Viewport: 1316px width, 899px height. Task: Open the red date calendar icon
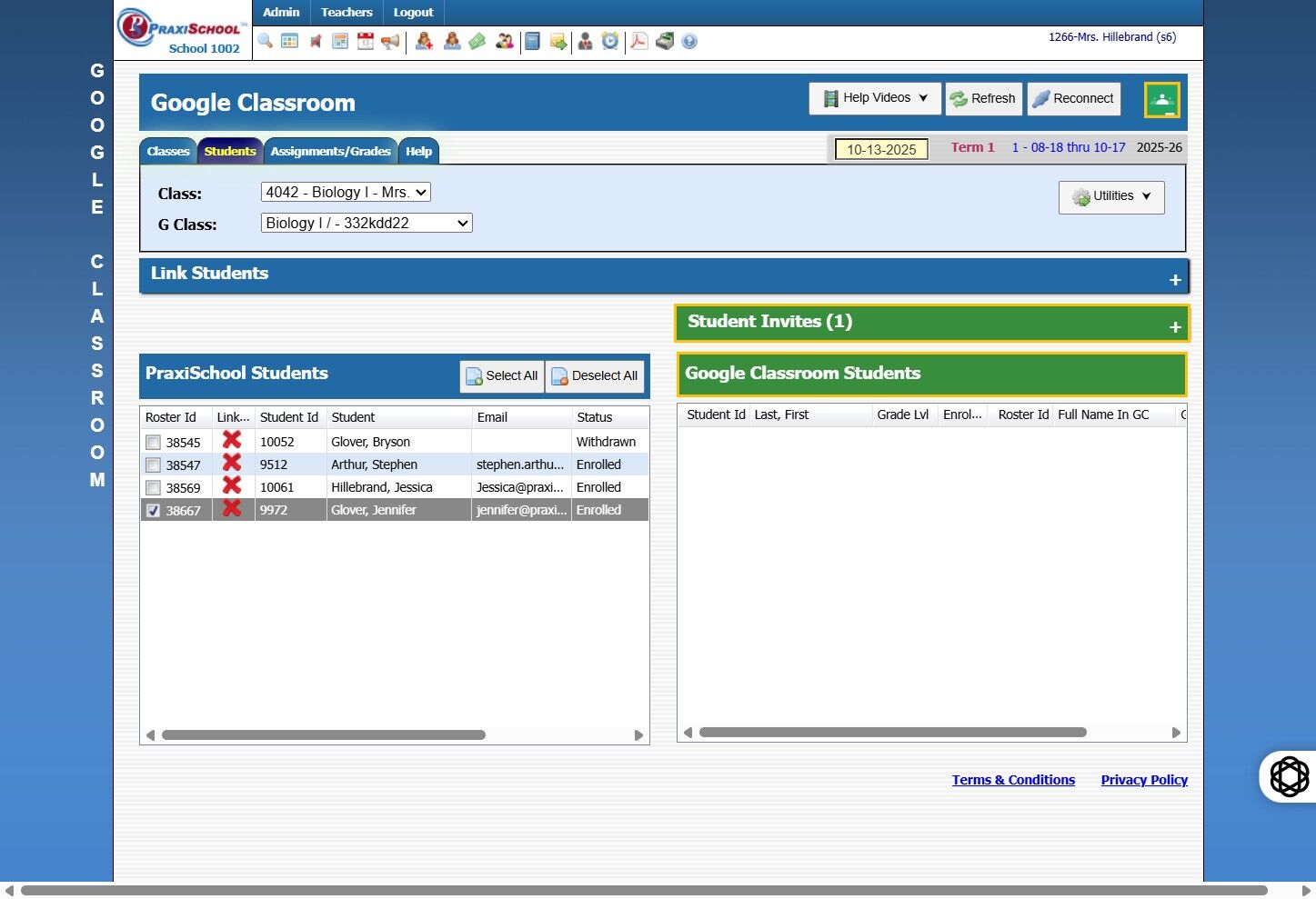(366, 41)
